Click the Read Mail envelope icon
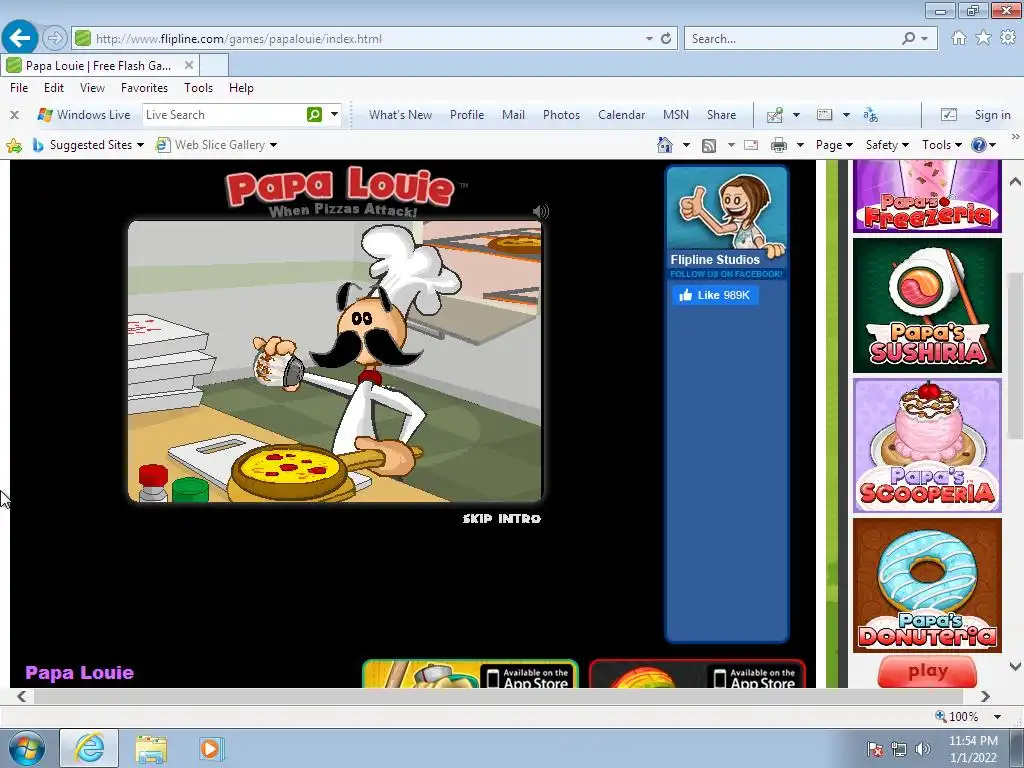Screen dimensions: 1024x768 click(x=751, y=145)
